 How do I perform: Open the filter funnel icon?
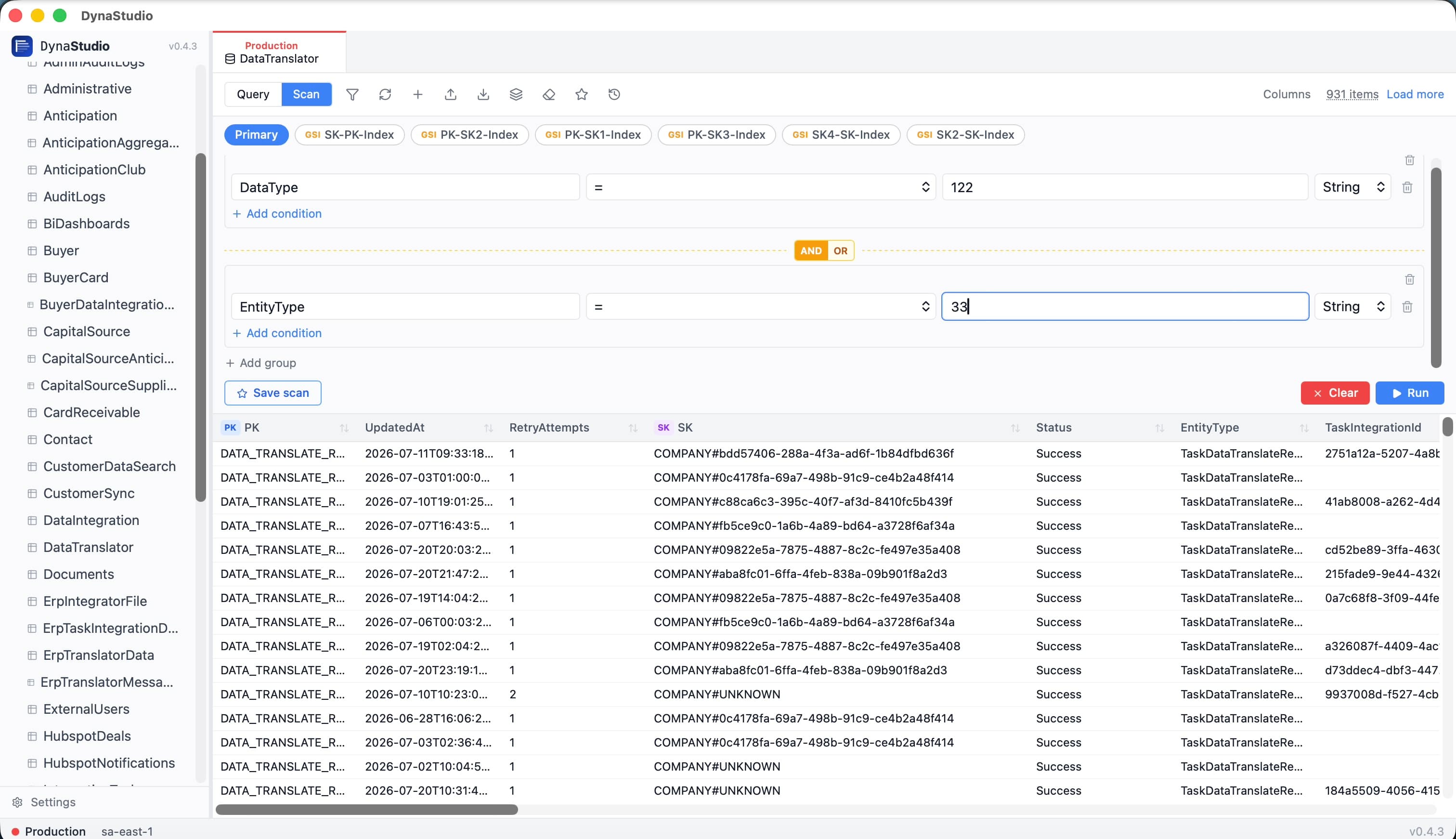click(x=352, y=94)
